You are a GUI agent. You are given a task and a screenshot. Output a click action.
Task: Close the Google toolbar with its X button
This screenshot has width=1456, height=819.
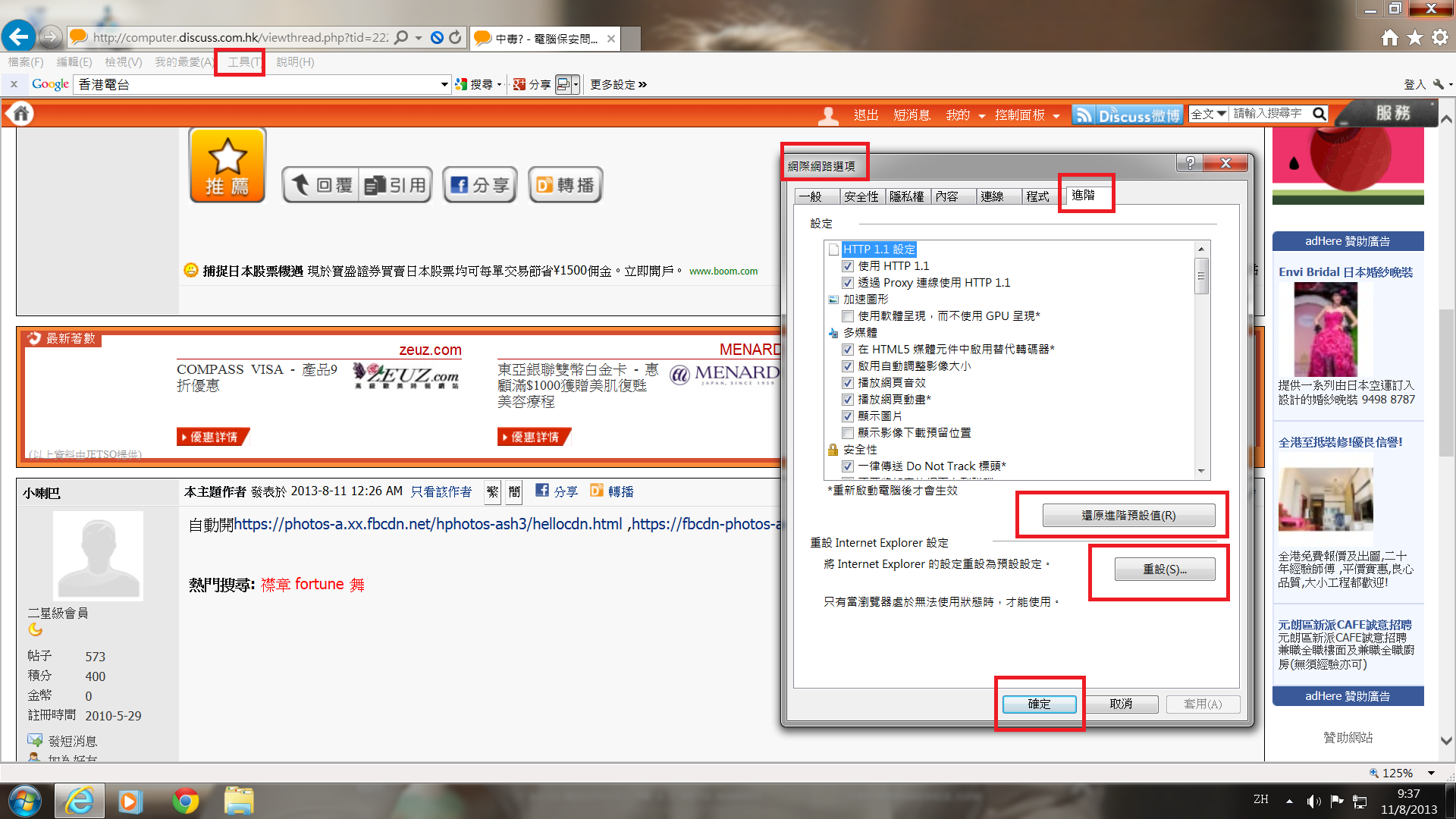pyautogui.click(x=14, y=84)
